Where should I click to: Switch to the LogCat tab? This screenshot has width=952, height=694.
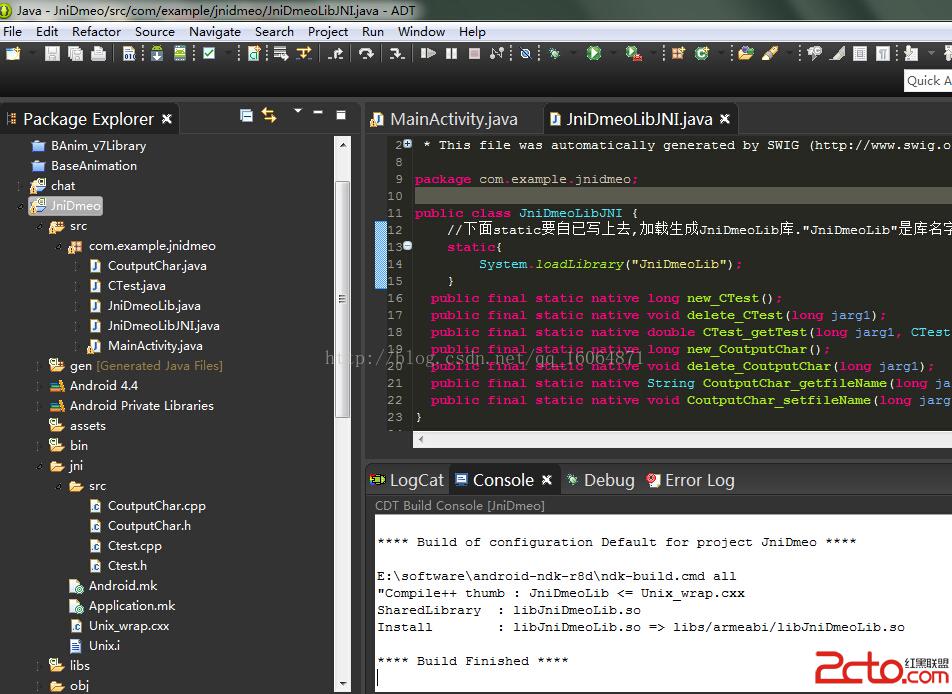tap(416, 480)
